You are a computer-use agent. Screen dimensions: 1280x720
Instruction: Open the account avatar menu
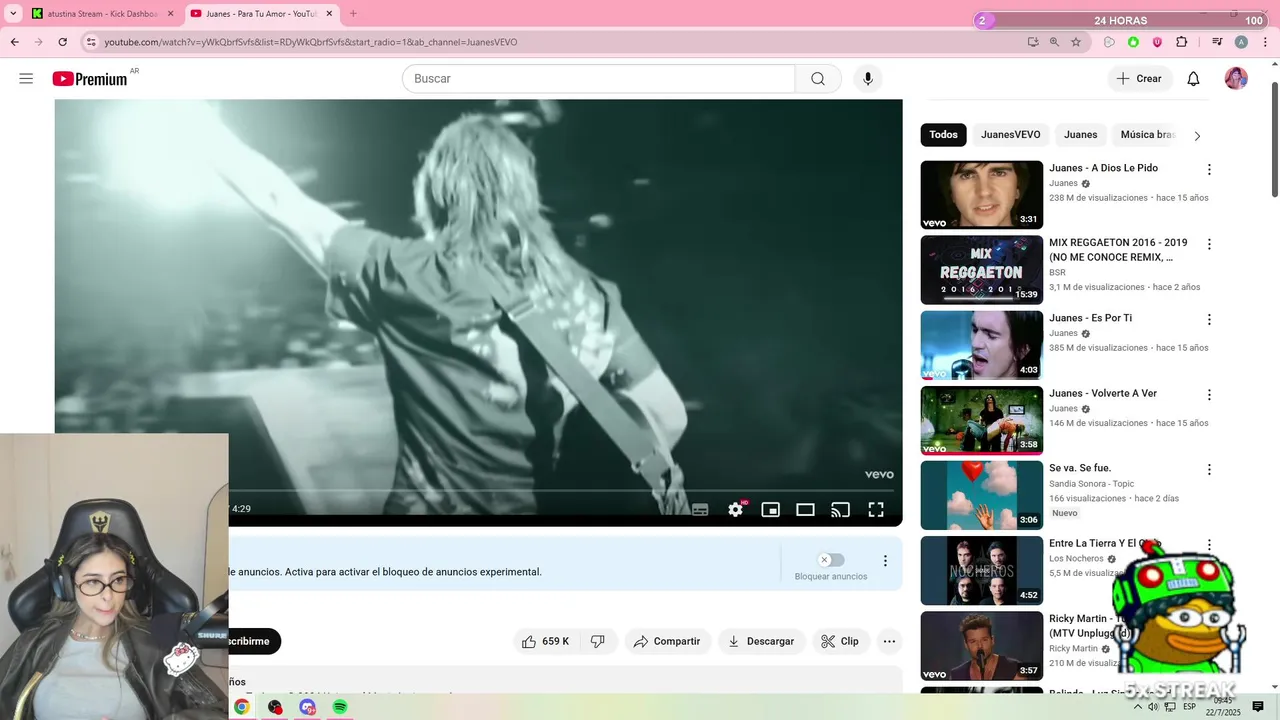click(x=1236, y=79)
